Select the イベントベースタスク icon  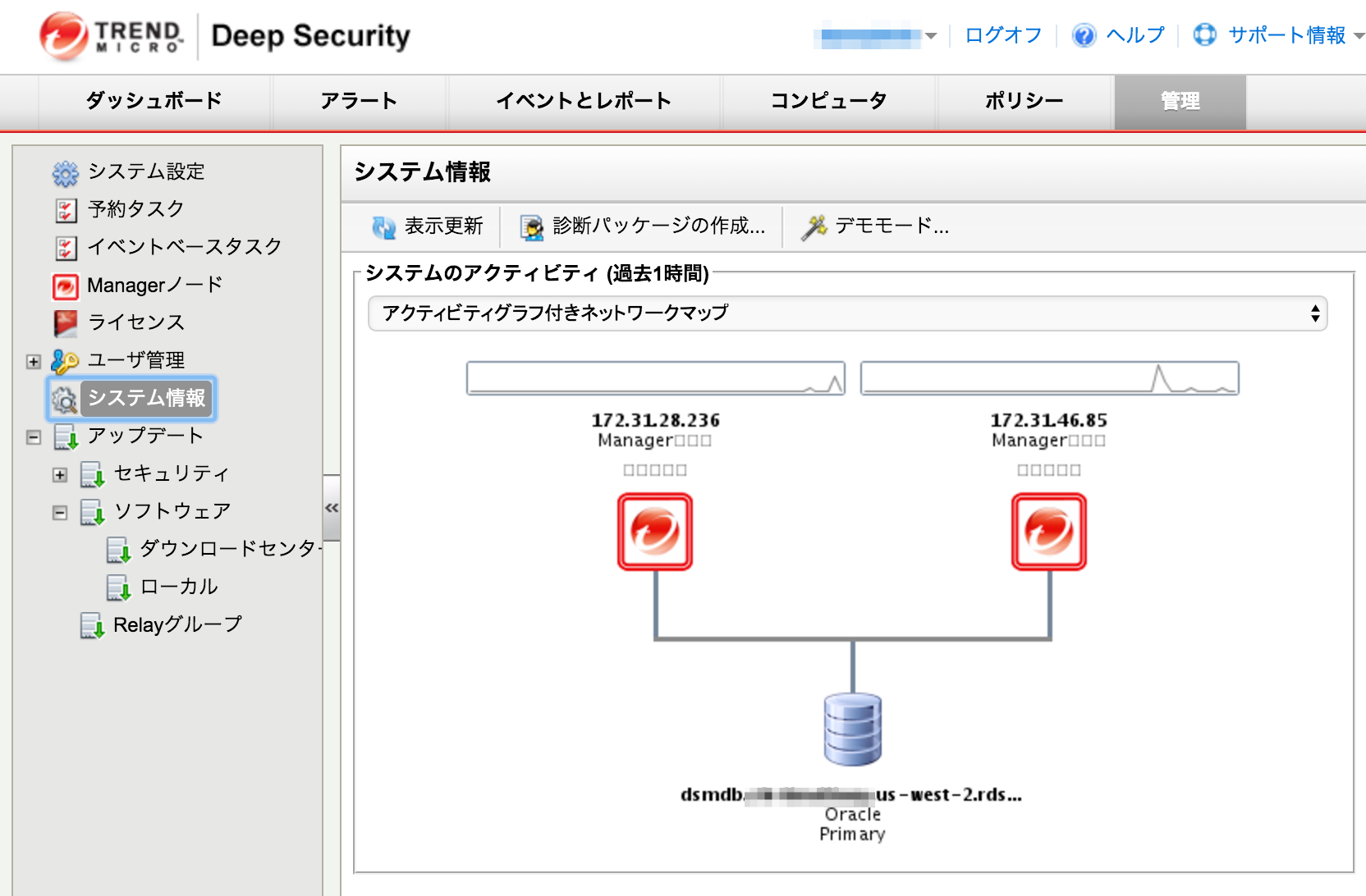point(64,247)
